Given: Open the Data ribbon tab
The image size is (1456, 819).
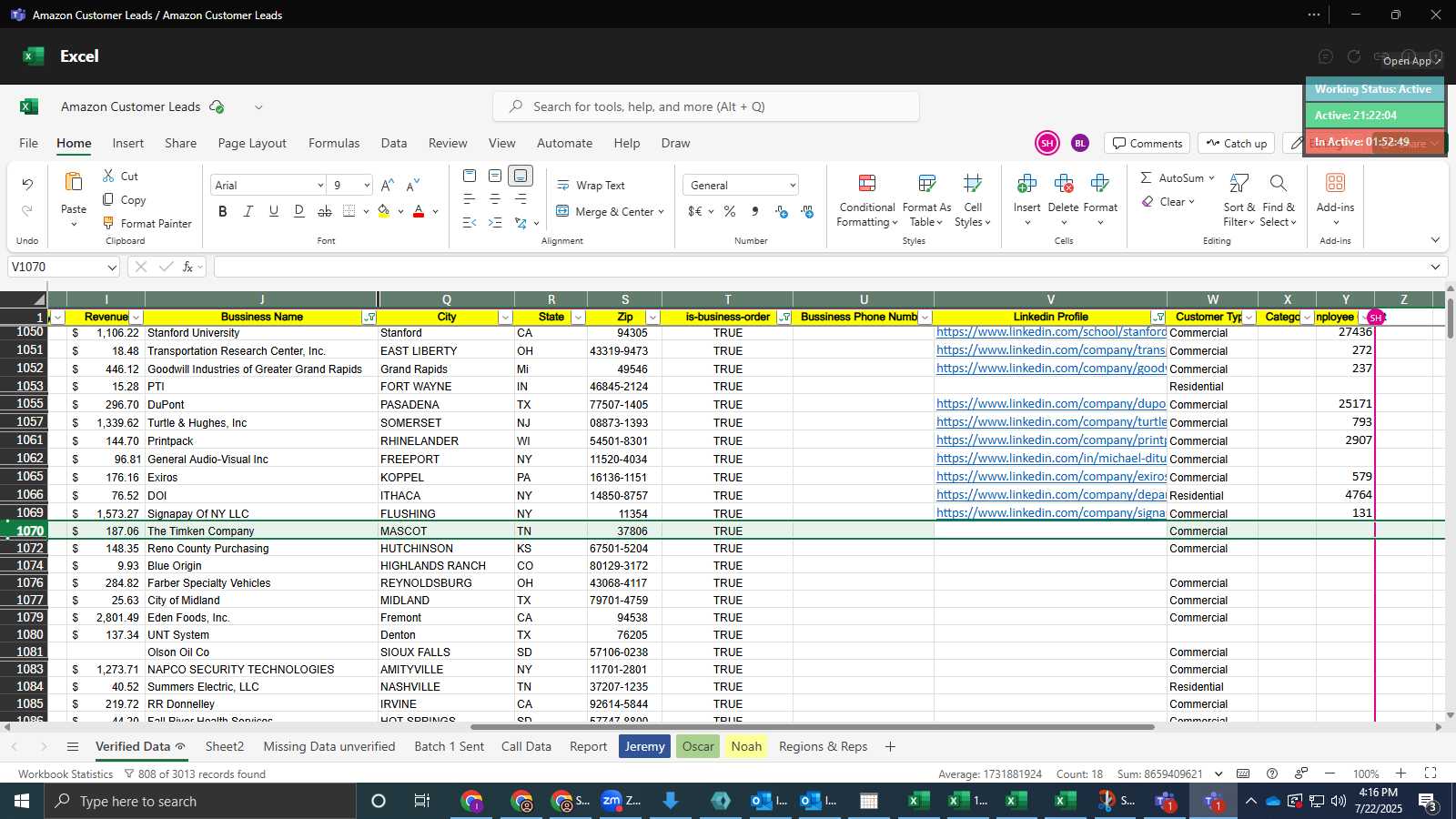Looking at the screenshot, I should 394,143.
